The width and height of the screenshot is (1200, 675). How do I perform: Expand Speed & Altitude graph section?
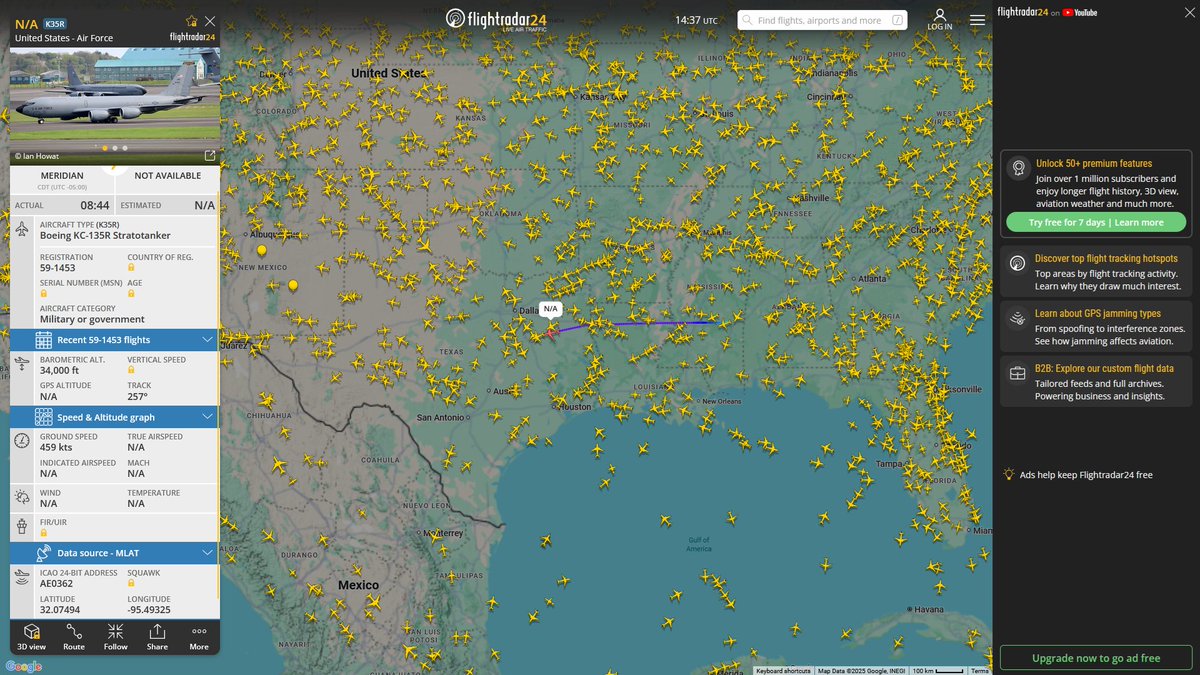click(x=114, y=417)
